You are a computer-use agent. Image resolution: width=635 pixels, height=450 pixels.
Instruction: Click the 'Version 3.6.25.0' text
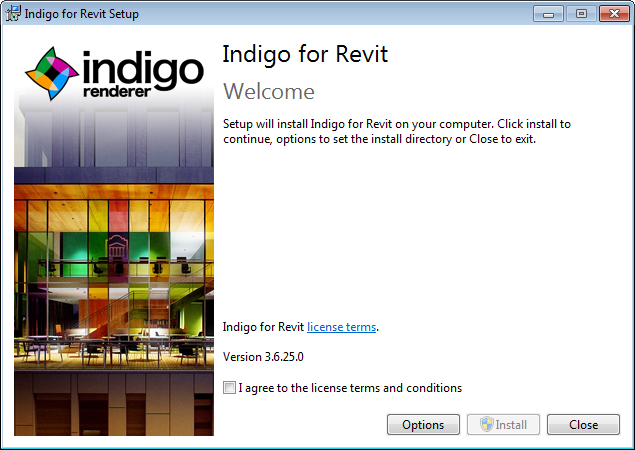pos(263,357)
